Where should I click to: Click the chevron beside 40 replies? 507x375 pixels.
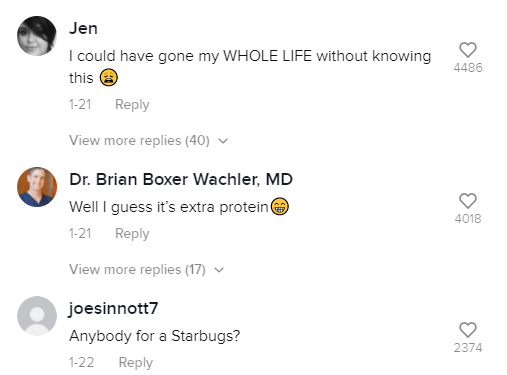point(223,141)
